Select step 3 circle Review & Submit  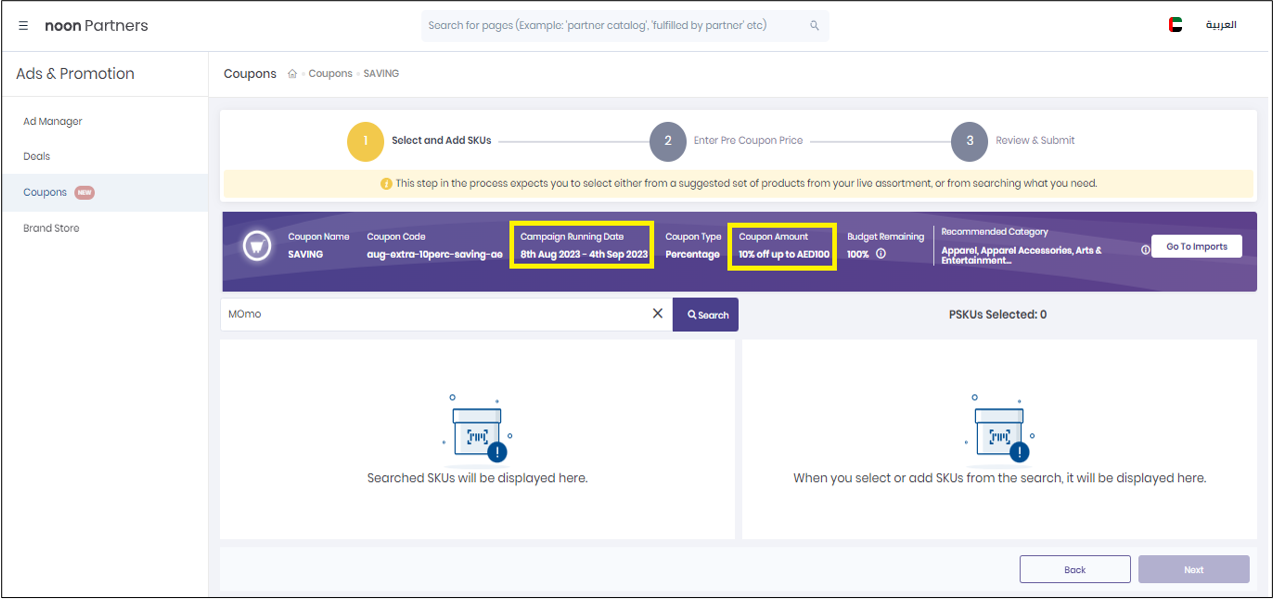[969, 141]
